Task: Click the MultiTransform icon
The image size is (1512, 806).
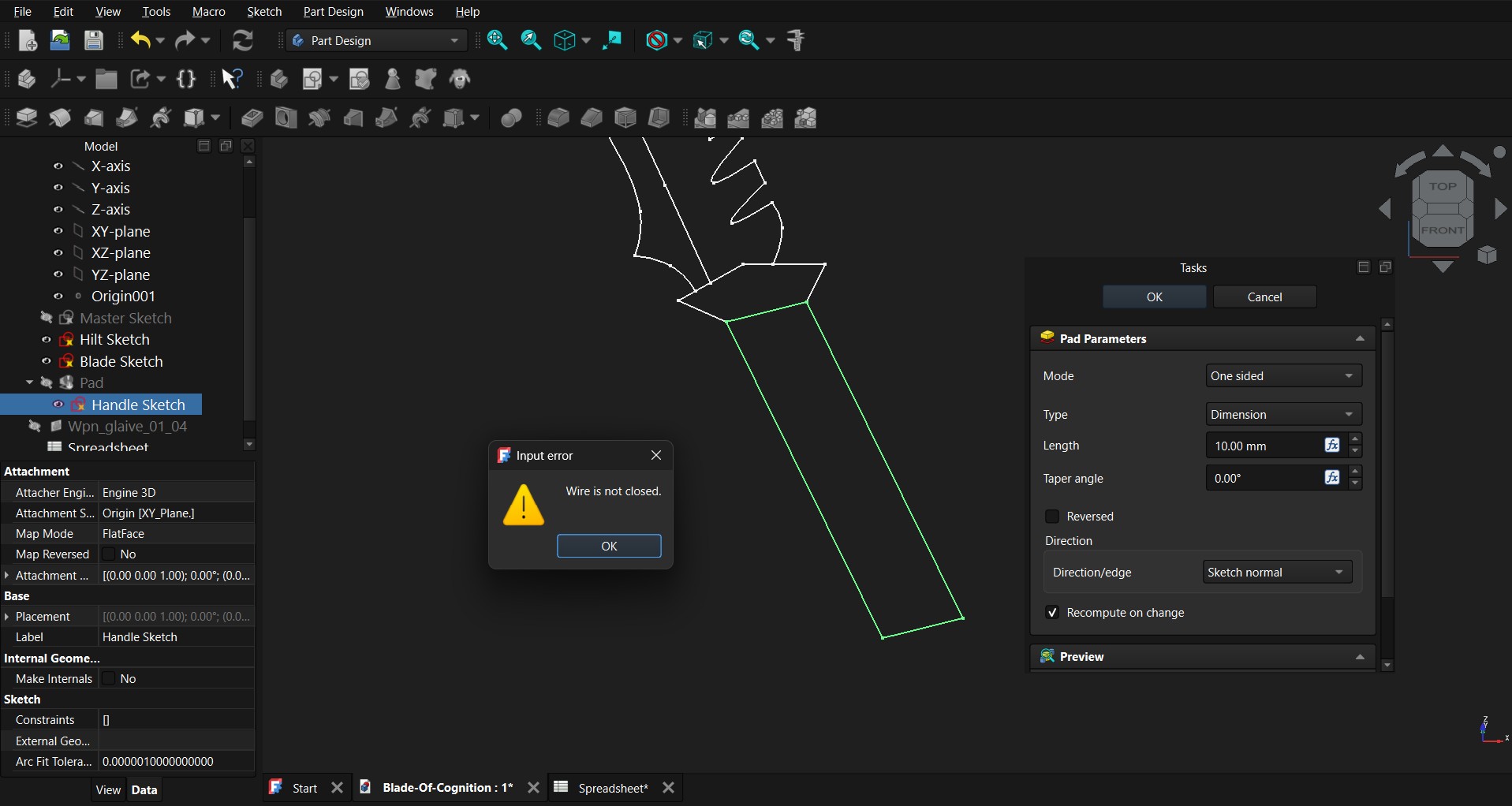Action: (x=806, y=118)
